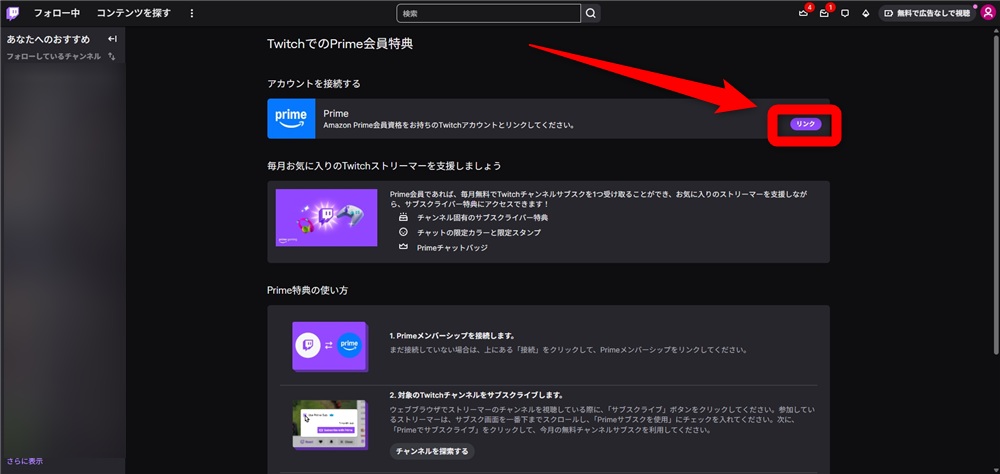Image resolution: width=1000 pixels, height=474 pixels.
Task: Focus the 検索 search field
Action: (489, 13)
